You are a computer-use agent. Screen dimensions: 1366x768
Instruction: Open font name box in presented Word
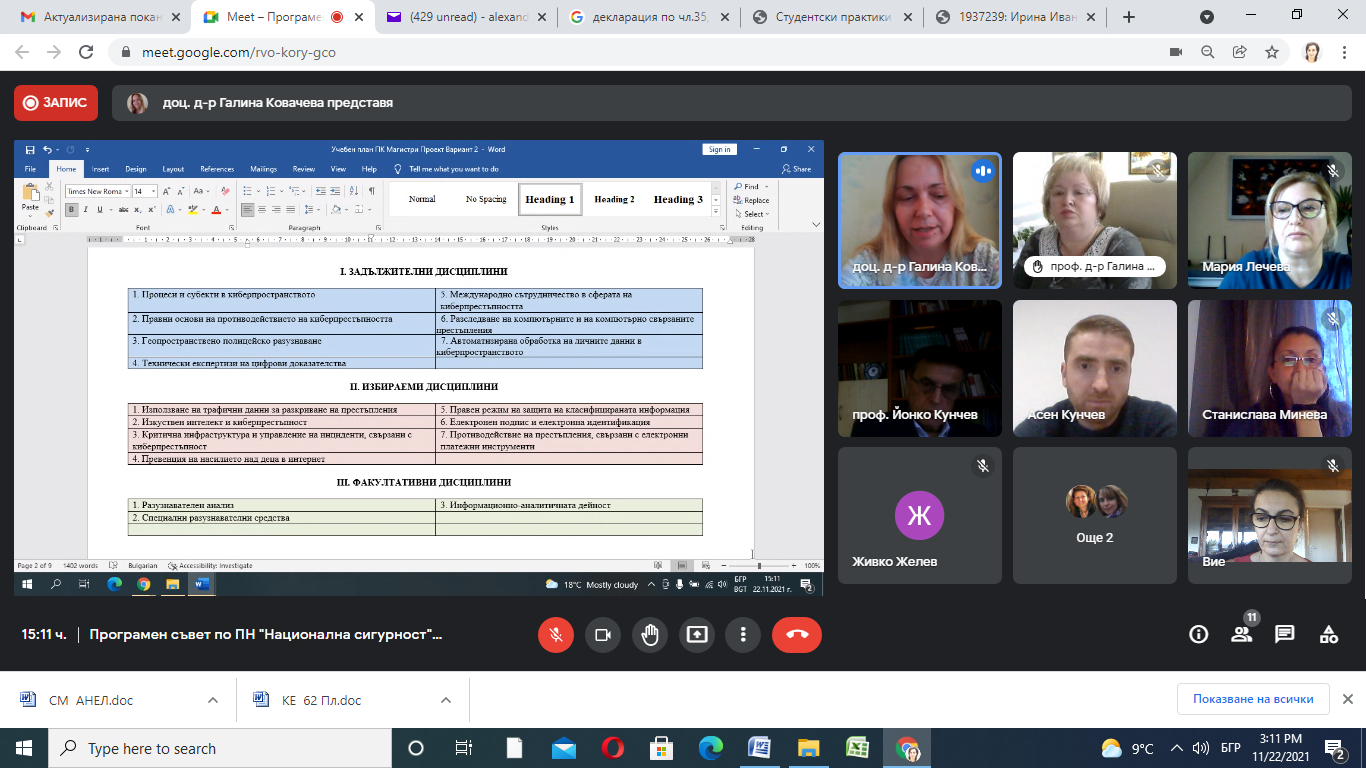[97, 191]
